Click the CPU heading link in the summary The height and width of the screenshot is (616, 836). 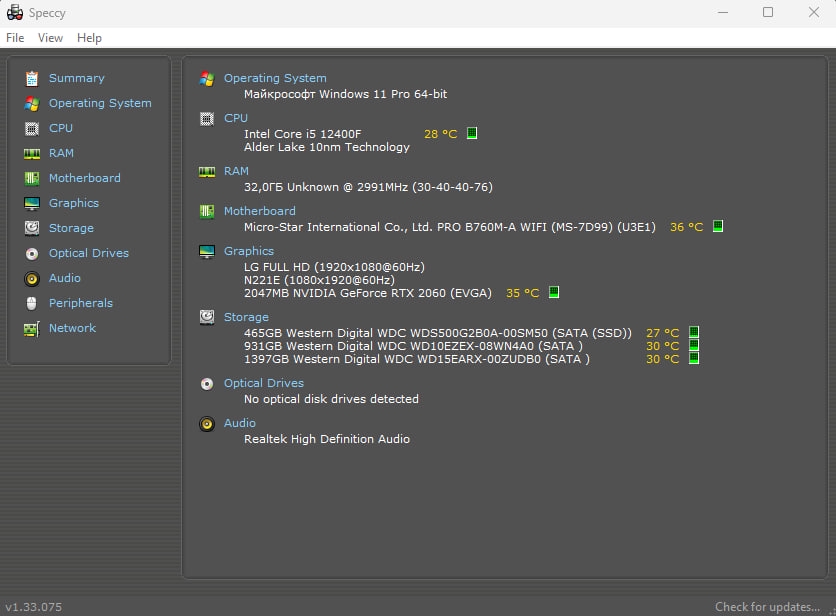click(x=236, y=118)
